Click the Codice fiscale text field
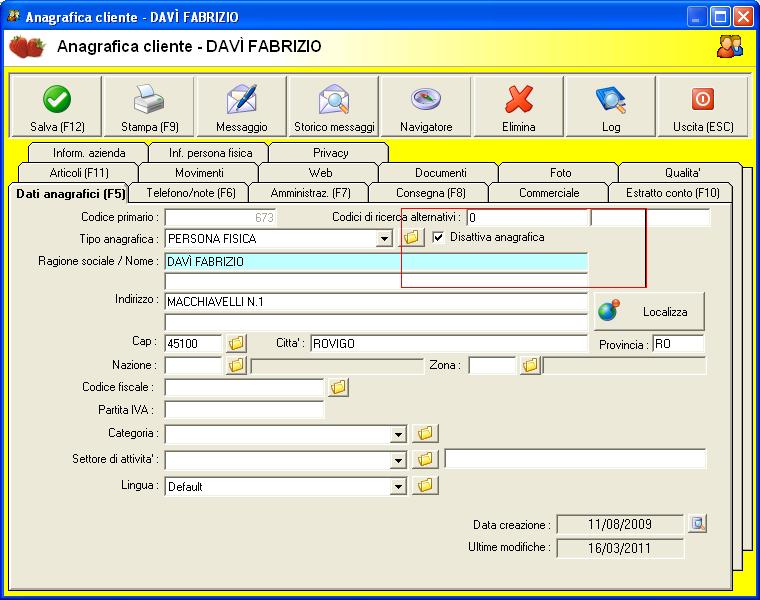Image resolution: width=760 pixels, height=600 pixels. point(244,387)
